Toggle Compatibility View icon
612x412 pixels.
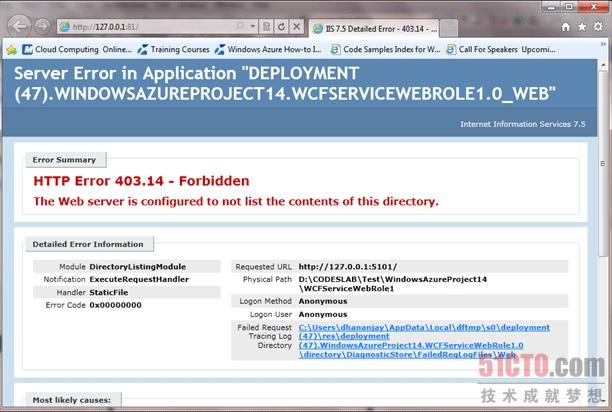[267, 27]
